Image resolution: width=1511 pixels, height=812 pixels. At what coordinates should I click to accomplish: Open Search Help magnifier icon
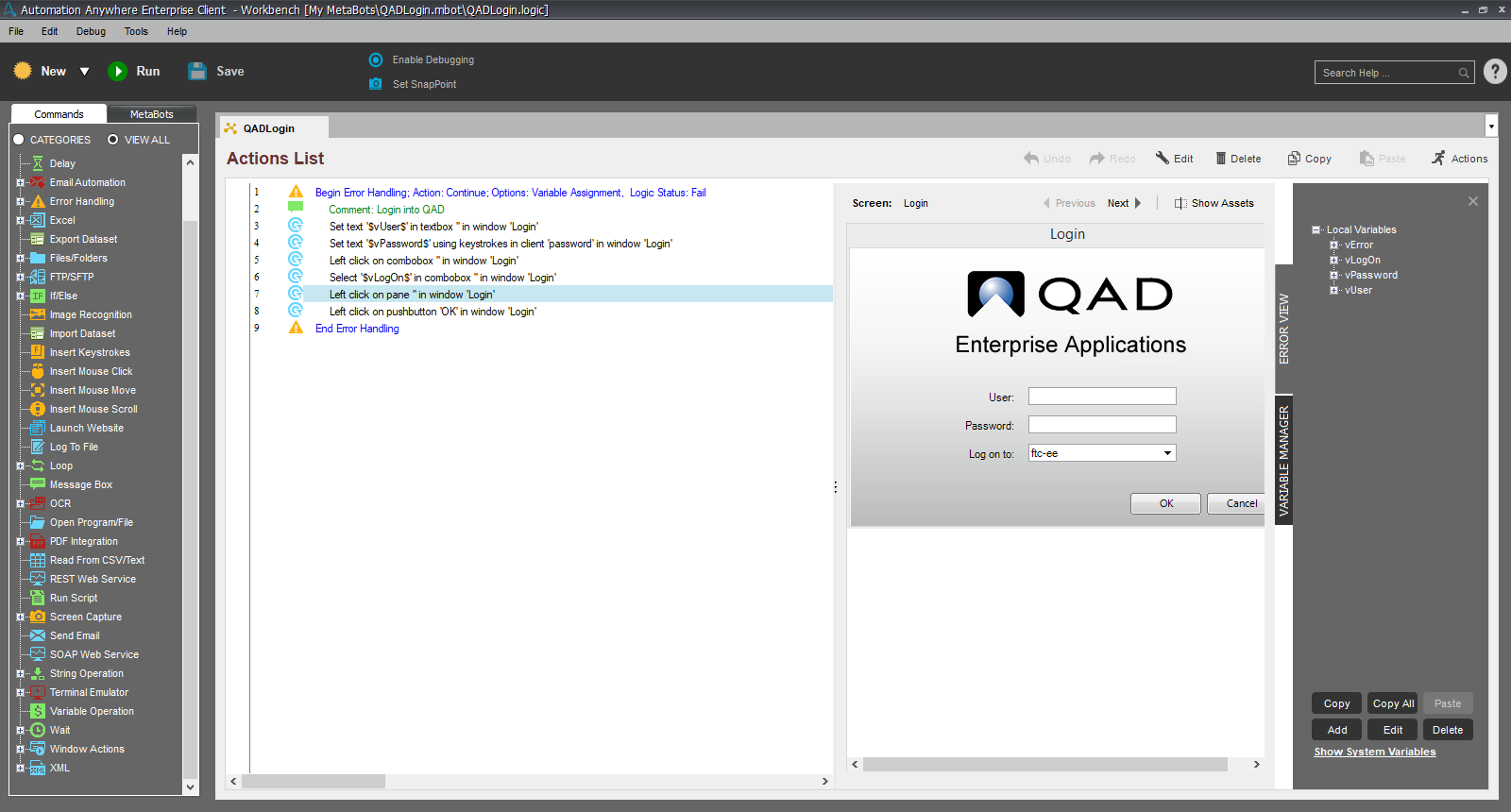pyautogui.click(x=1464, y=73)
